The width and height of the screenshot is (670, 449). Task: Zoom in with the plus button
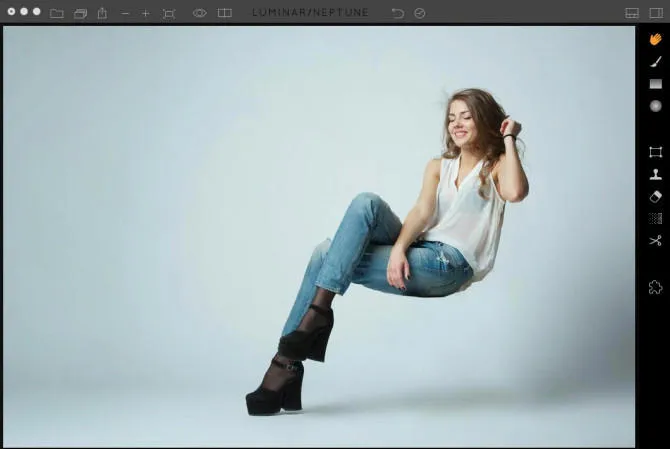point(145,13)
